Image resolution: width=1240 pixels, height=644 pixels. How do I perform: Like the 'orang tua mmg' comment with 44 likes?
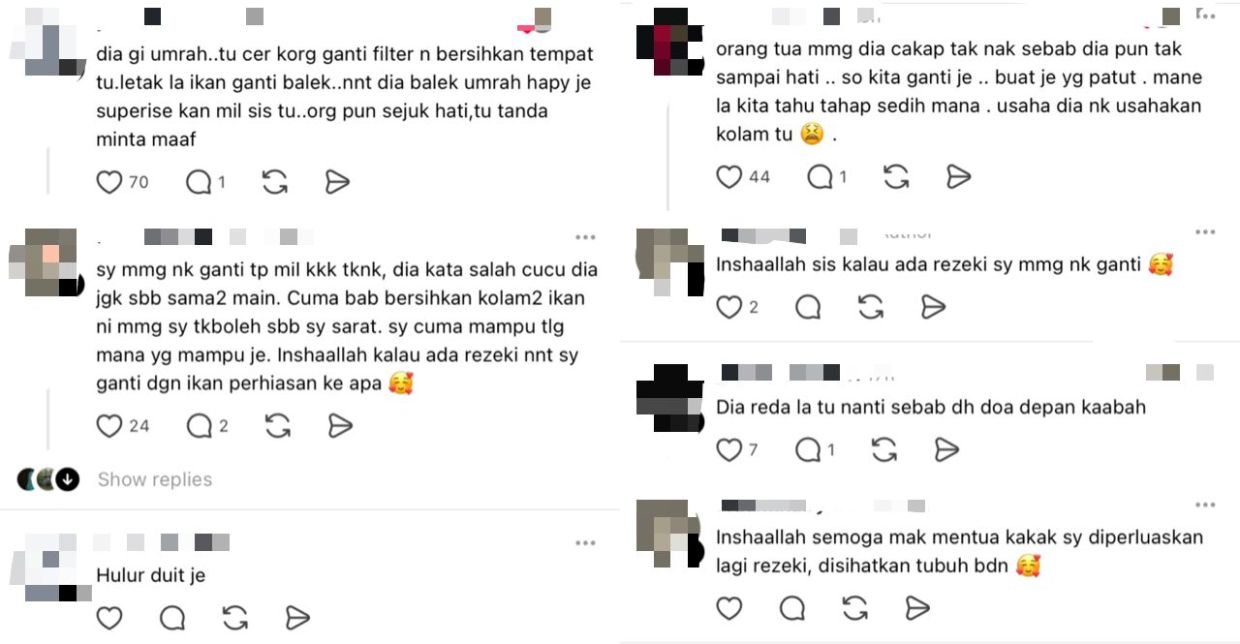(x=730, y=177)
